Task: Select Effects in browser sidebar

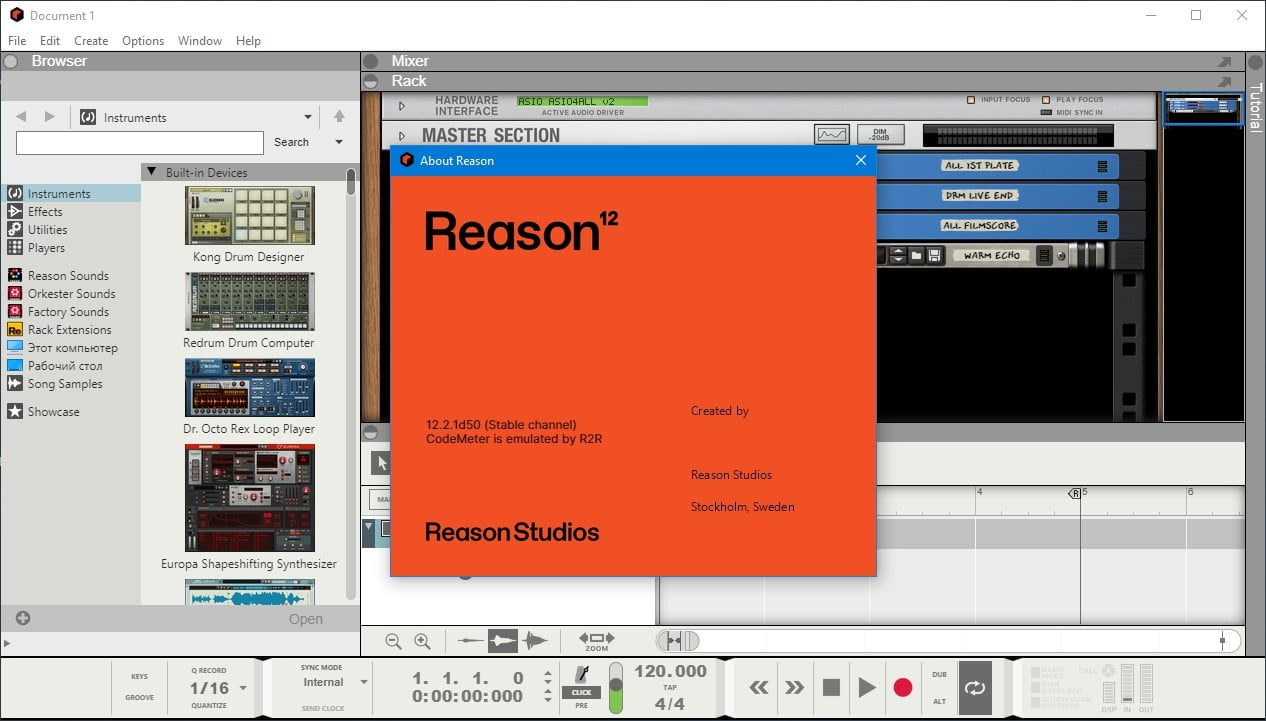Action: pyautogui.click(x=45, y=212)
